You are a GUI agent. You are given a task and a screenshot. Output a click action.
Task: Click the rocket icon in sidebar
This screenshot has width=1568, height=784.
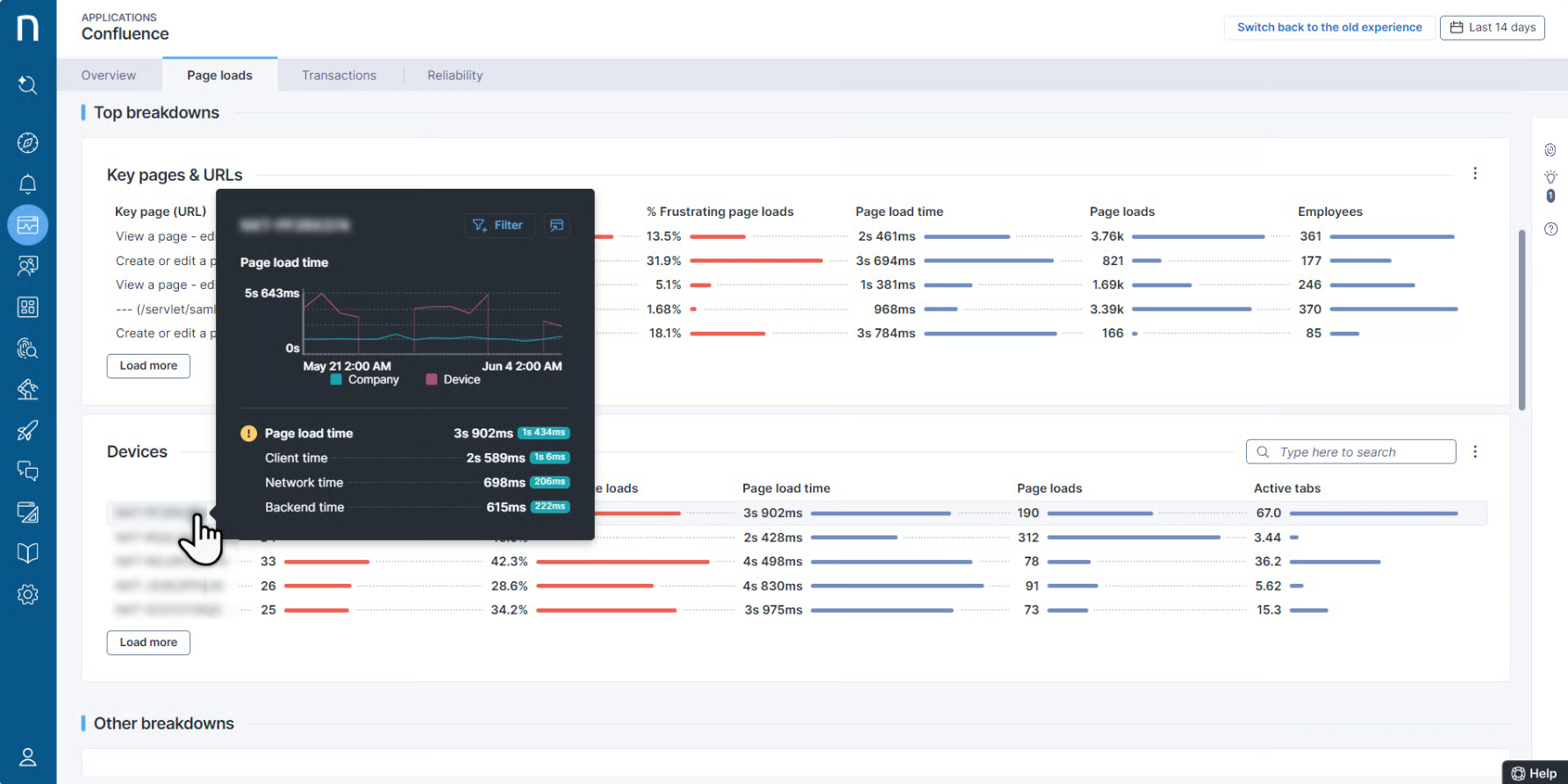[28, 430]
